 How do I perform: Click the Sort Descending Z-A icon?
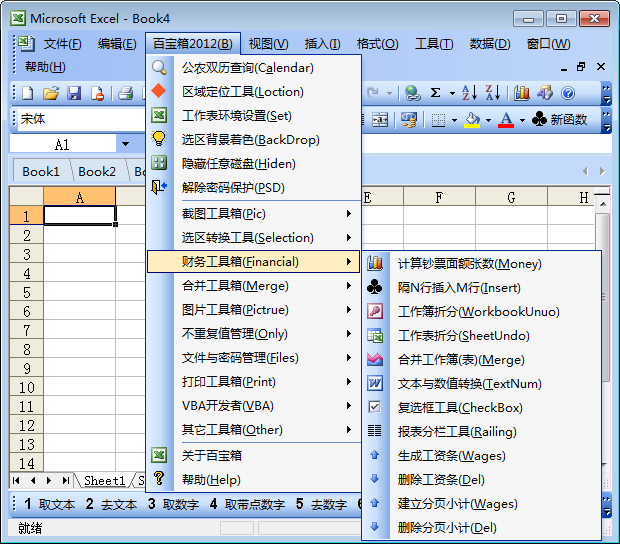pyautogui.click(x=493, y=93)
